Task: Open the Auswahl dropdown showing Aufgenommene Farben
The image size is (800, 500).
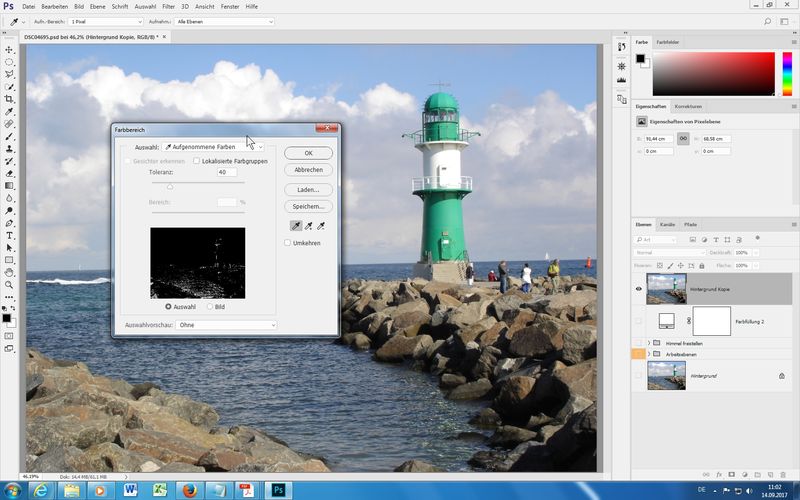Action: click(213, 147)
